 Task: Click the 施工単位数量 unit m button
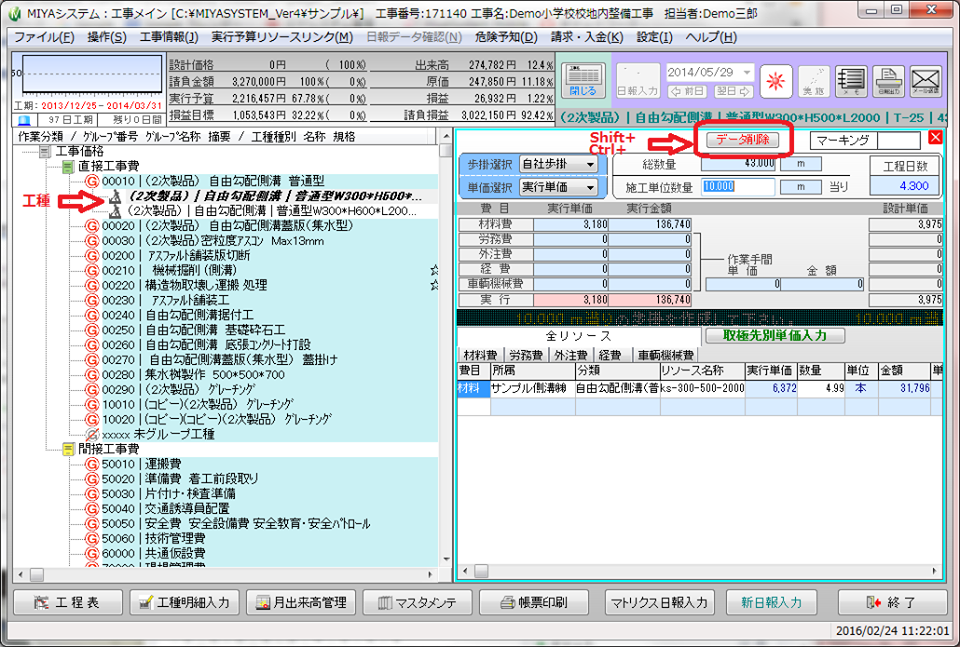tap(801, 187)
